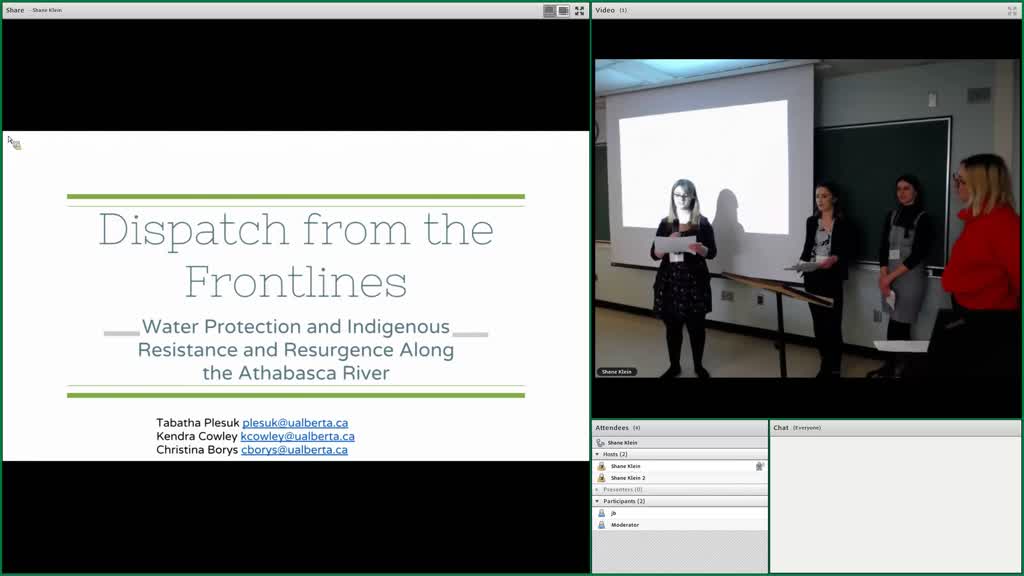Screen dimensions: 1024x576
Task: Collapse the Hosts (2) group
Action: [597, 455]
